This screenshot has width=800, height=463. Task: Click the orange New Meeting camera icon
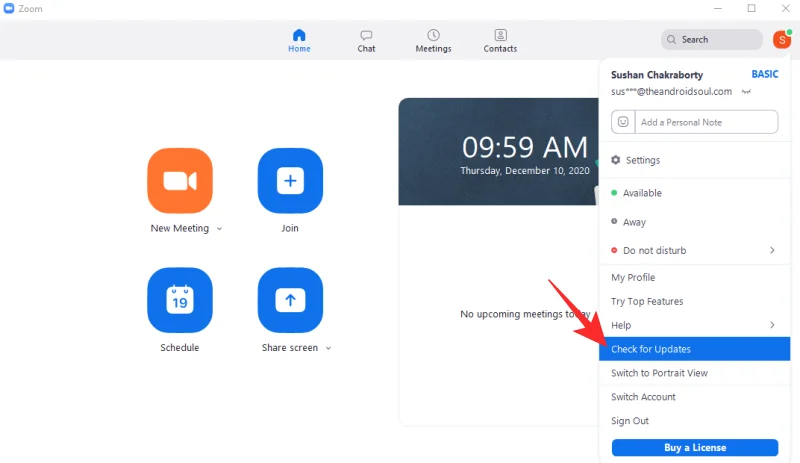tap(180, 181)
